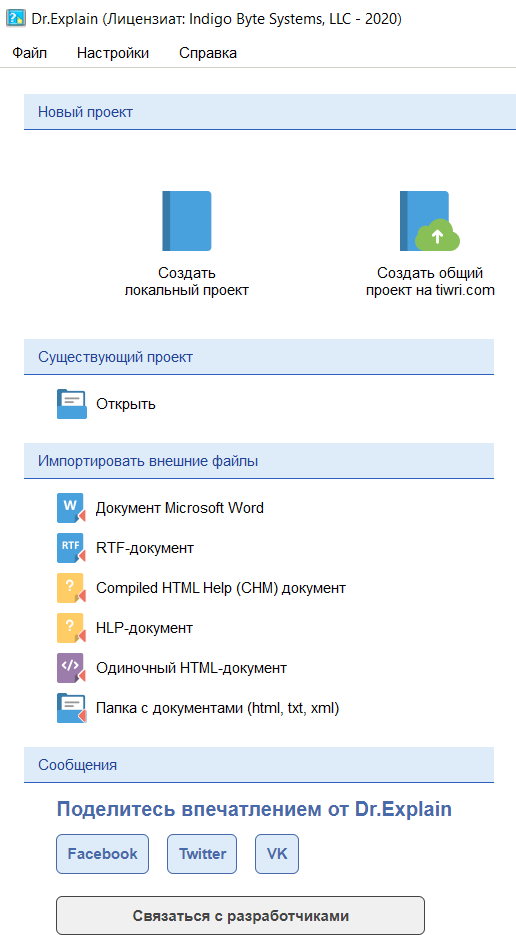The width and height of the screenshot is (516, 935).
Task: Click the HLP document import icon
Action: tap(71, 628)
